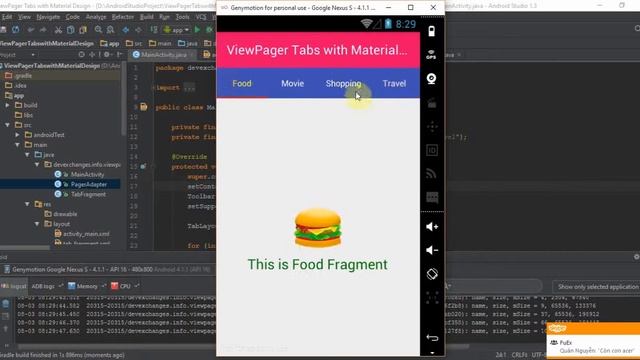The height and width of the screenshot is (360, 640).
Task: Switch to the Shopping tab in emulator
Action: pos(343,83)
